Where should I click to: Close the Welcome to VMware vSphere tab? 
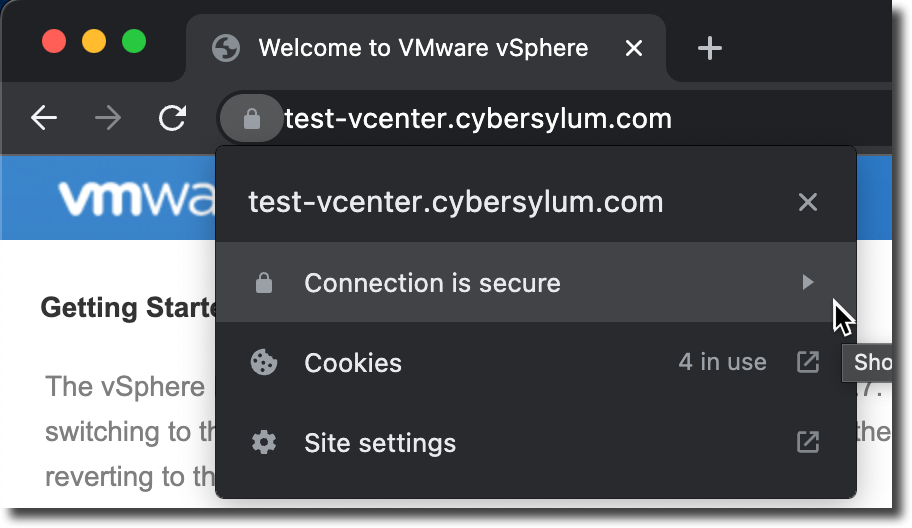click(634, 48)
